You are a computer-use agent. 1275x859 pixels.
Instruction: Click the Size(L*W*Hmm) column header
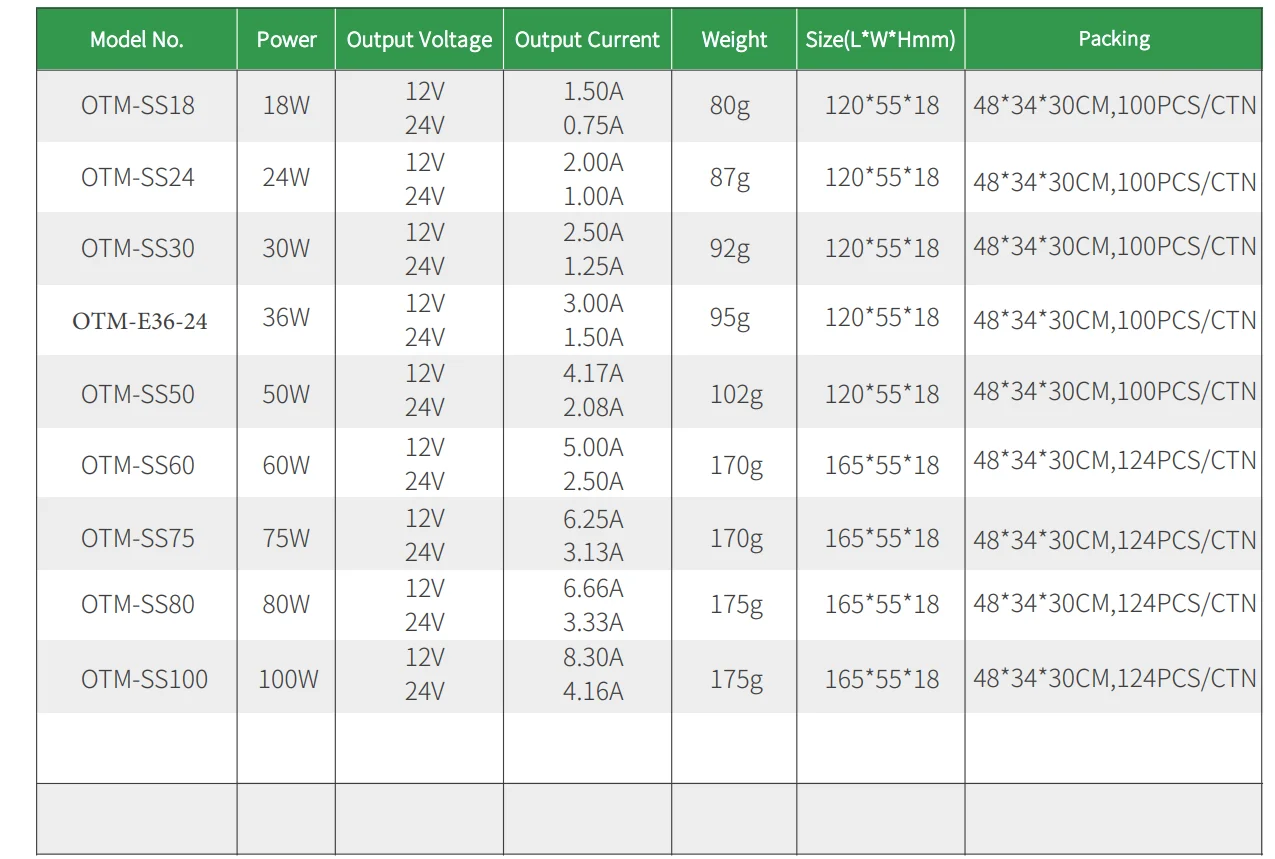point(878,39)
